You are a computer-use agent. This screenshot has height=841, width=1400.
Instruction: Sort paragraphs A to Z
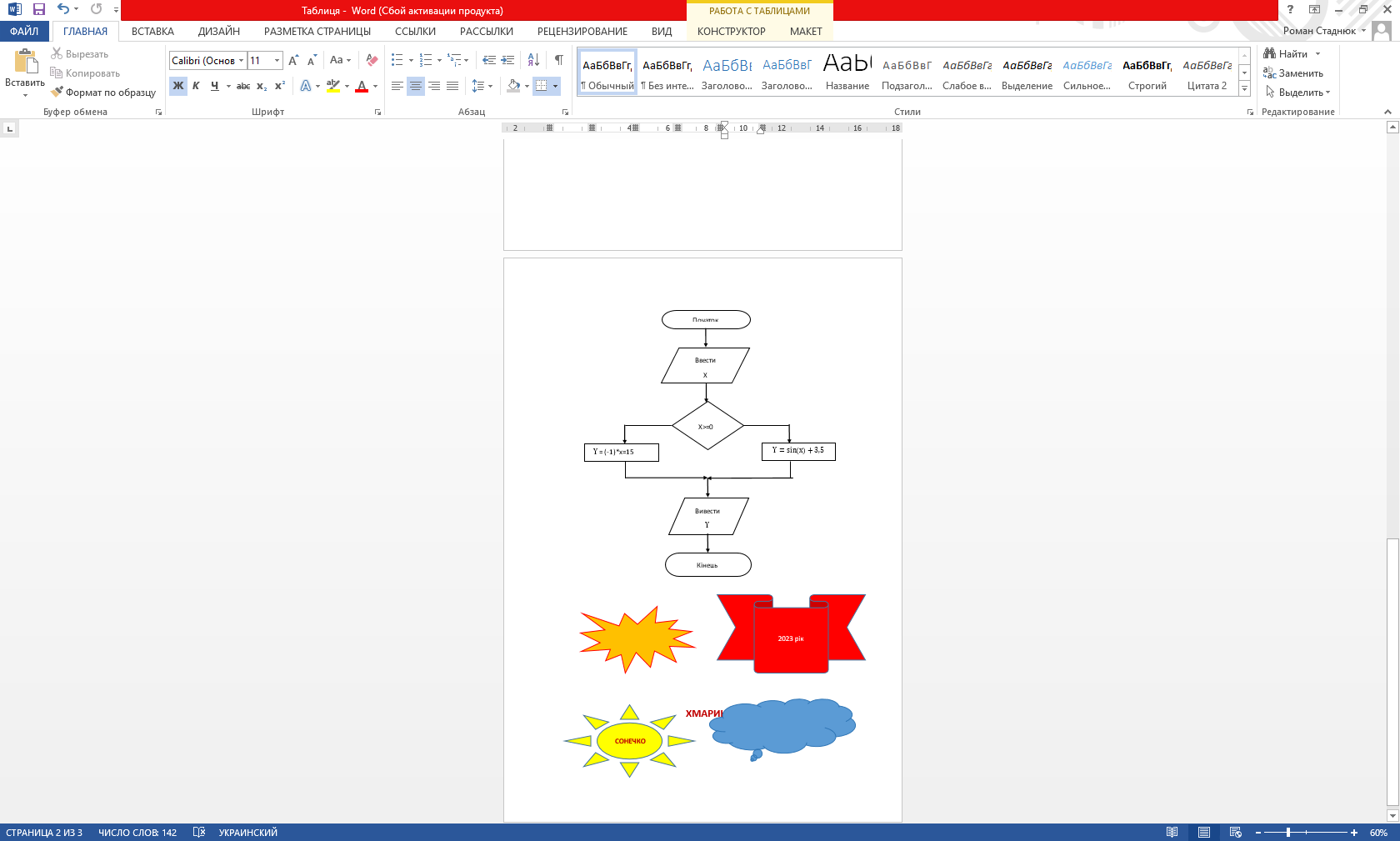coord(533,60)
